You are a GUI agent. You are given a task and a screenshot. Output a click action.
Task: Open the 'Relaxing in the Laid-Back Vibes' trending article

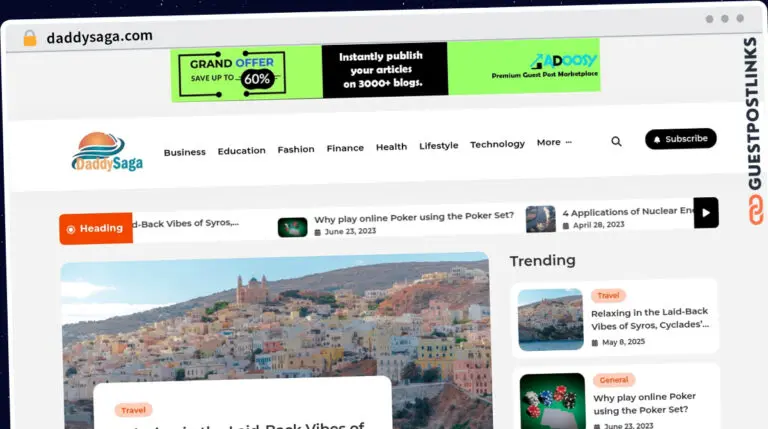point(649,319)
